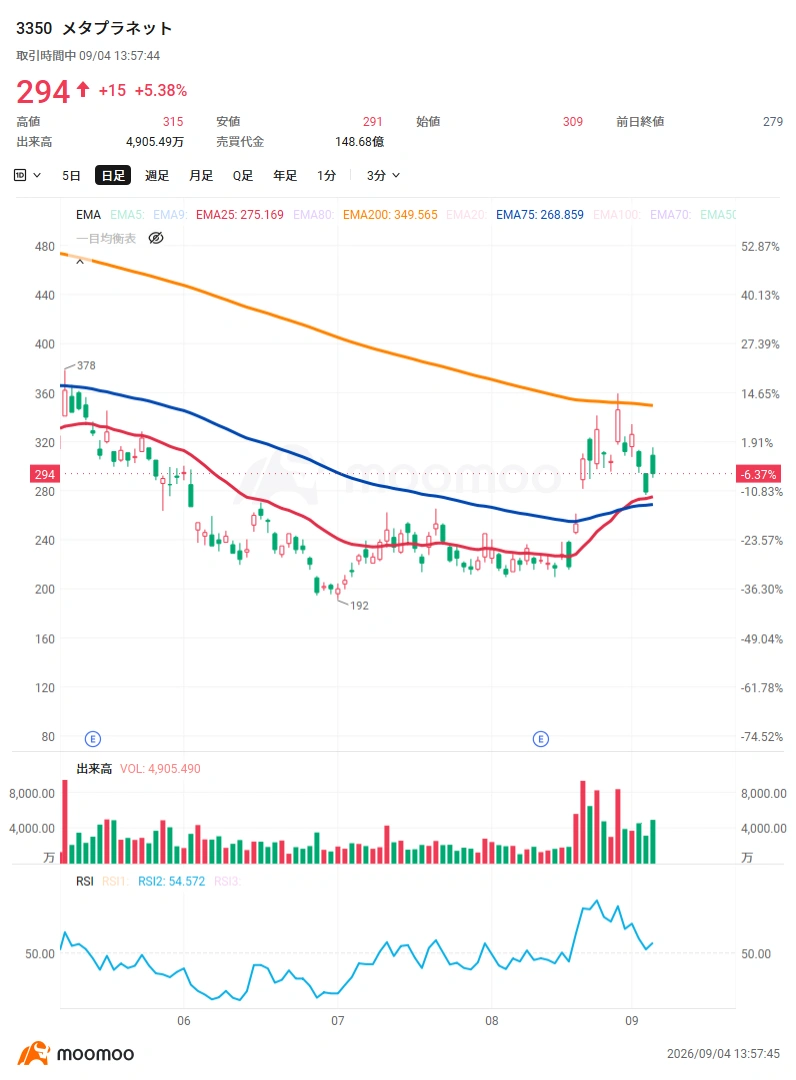The width and height of the screenshot is (796, 1080).
Task: Click the 始値 309 value
Action: [x=572, y=122]
